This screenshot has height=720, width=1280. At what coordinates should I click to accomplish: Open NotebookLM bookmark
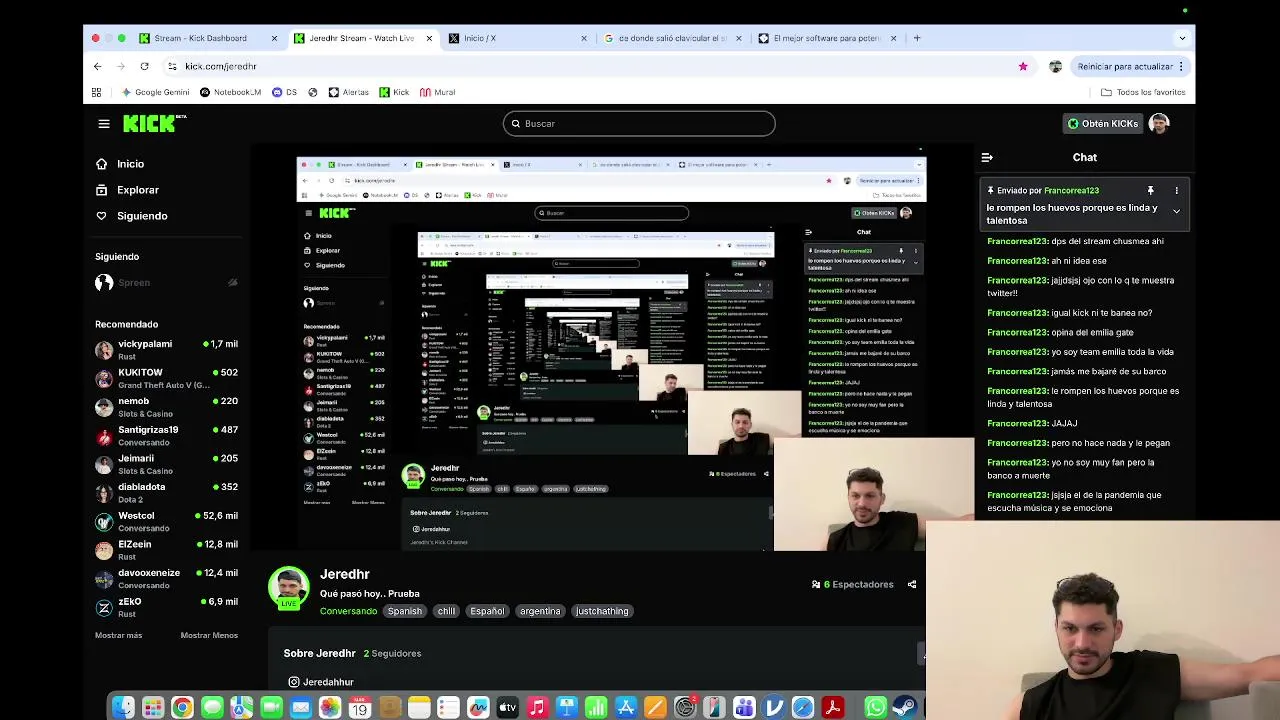click(x=230, y=92)
